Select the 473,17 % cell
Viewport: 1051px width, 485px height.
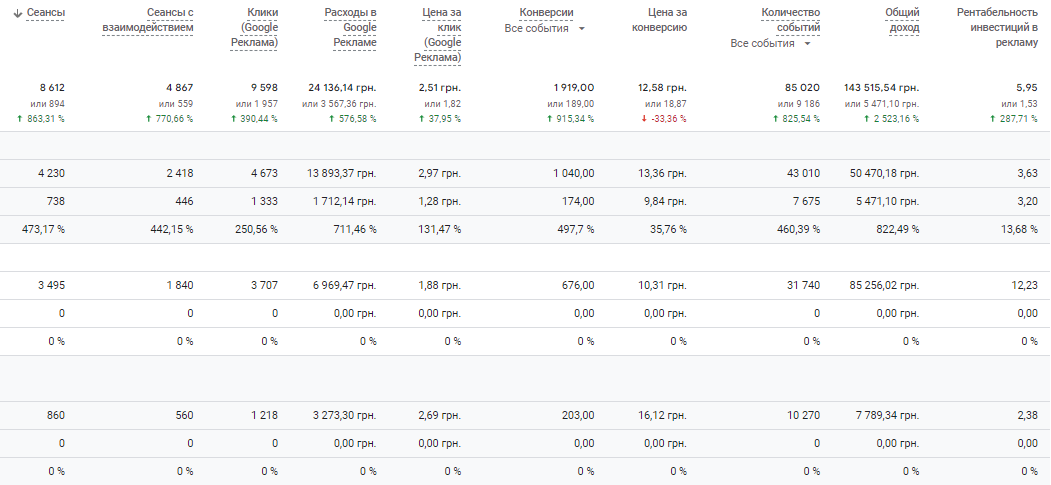point(46,230)
